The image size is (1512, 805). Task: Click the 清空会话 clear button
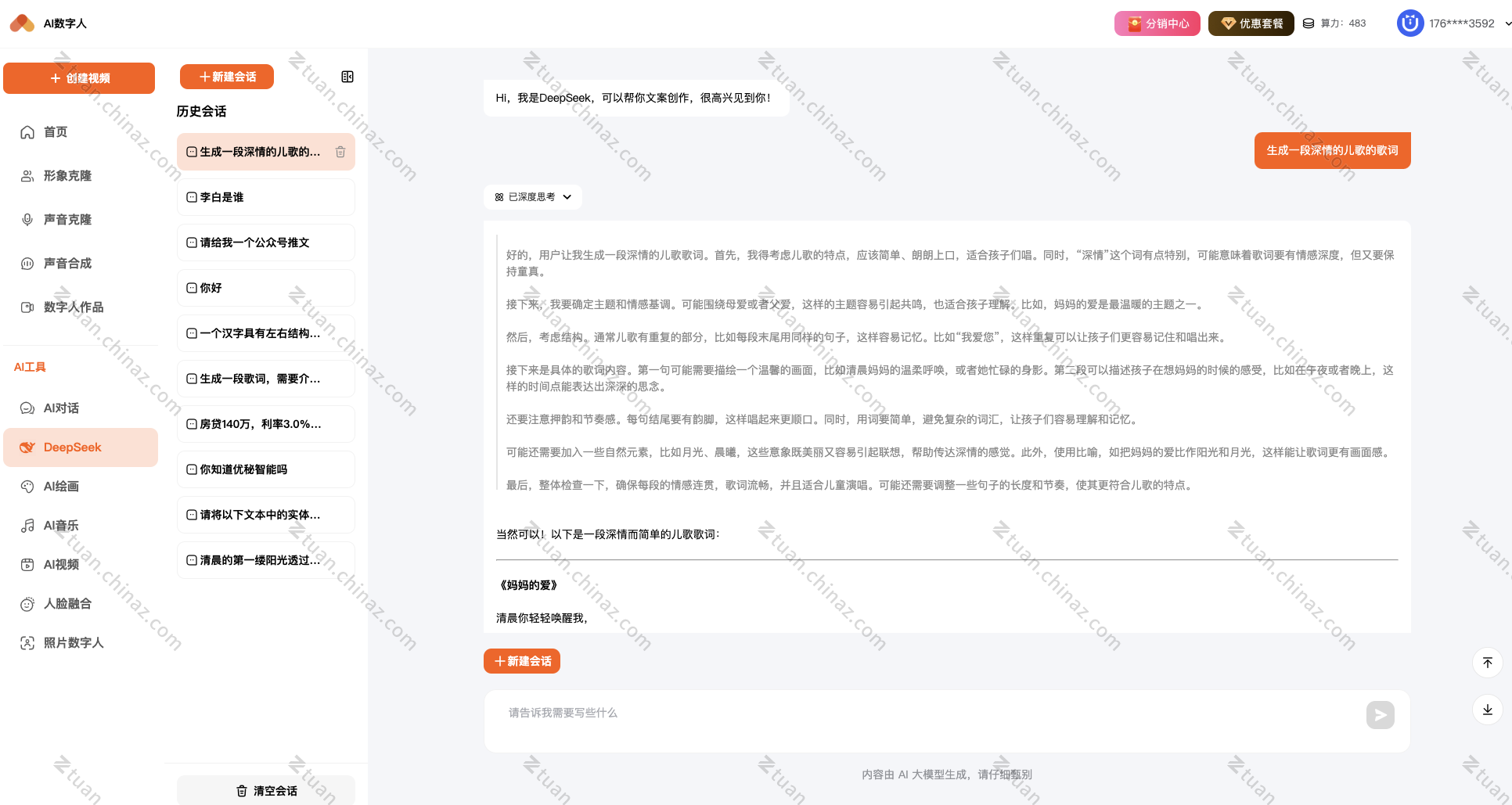266,790
